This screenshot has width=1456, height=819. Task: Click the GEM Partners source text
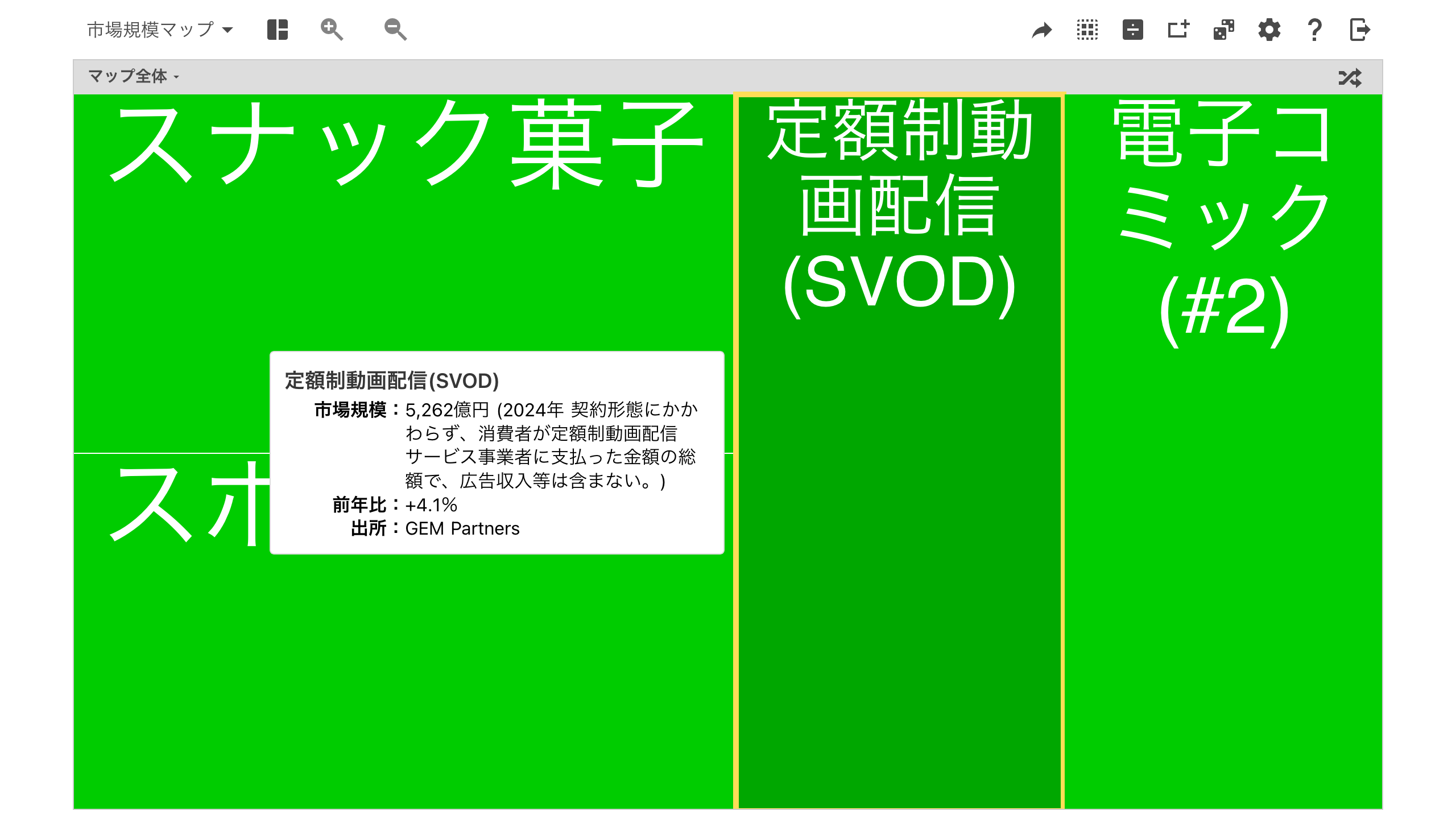[462, 528]
